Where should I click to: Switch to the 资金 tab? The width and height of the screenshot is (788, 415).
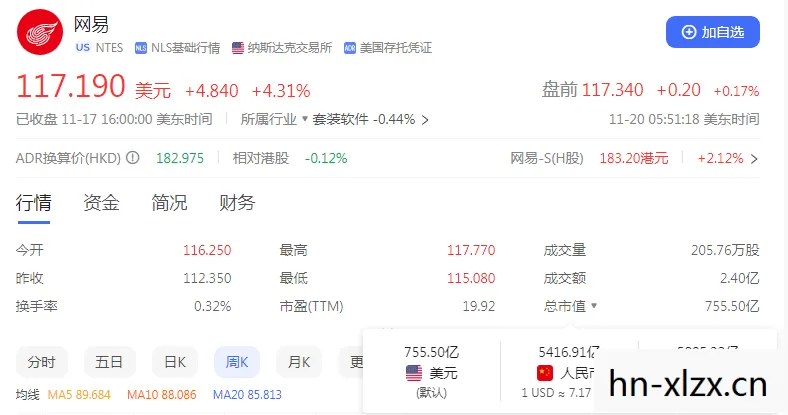[x=101, y=203]
